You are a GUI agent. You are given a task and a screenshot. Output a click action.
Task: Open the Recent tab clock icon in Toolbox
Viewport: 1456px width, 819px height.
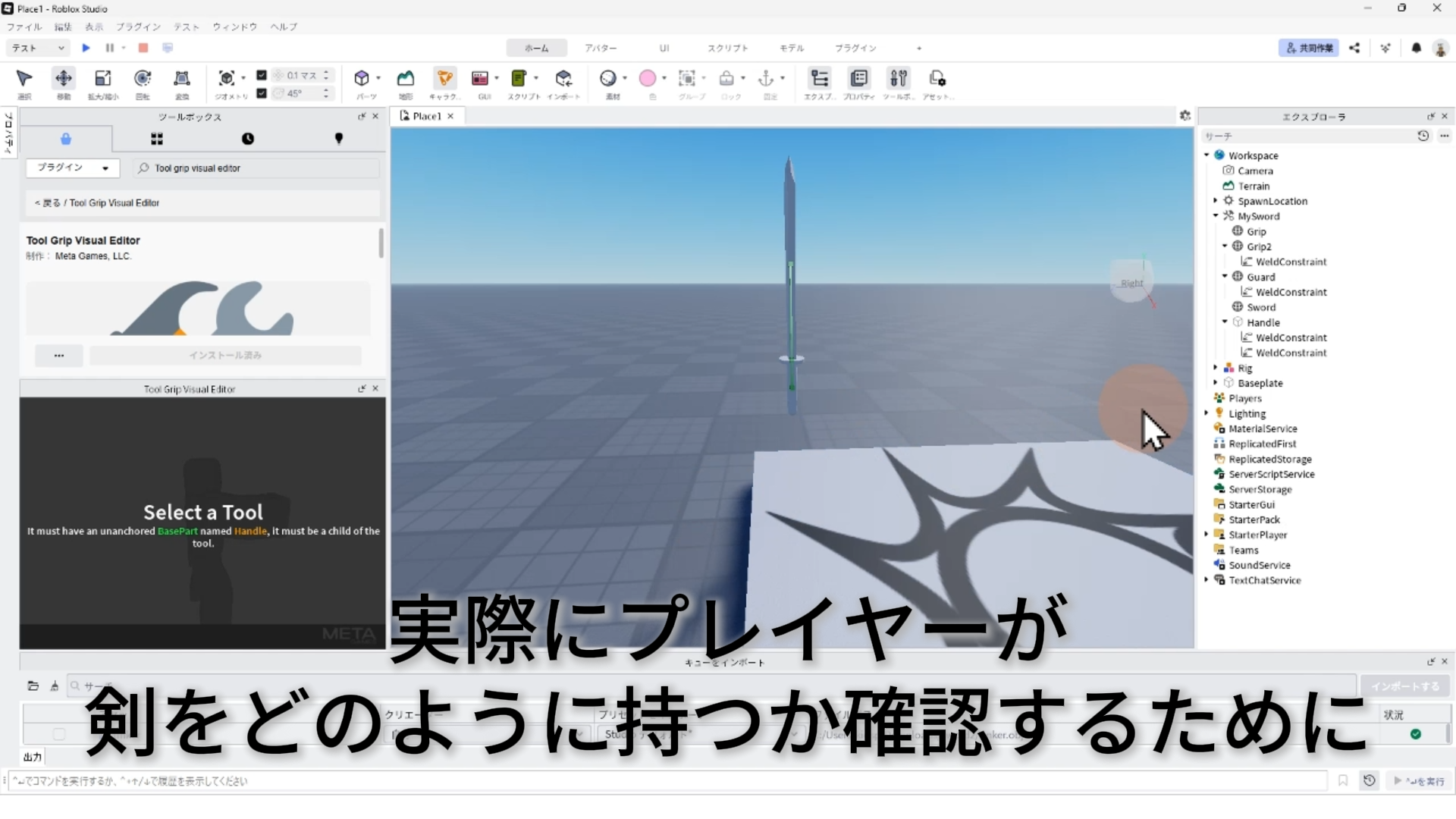[x=248, y=139]
